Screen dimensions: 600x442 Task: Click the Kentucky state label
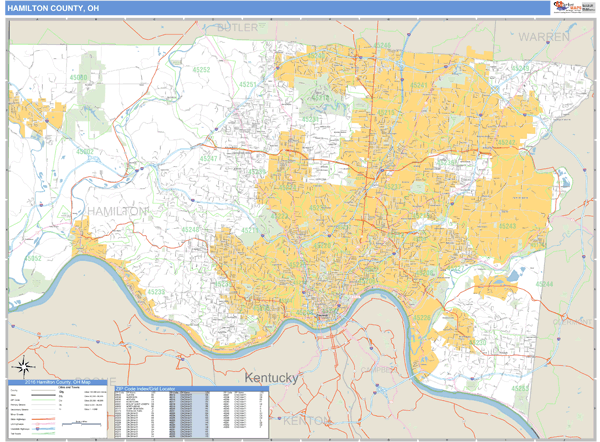coord(272,378)
